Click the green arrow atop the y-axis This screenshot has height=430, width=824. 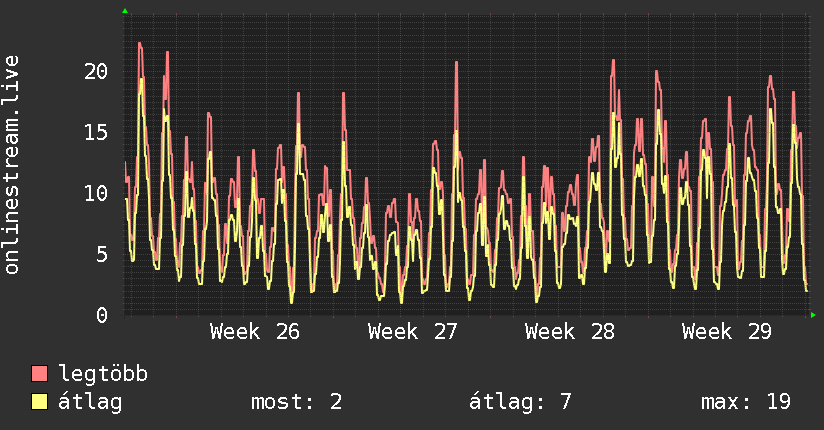[x=125, y=11]
